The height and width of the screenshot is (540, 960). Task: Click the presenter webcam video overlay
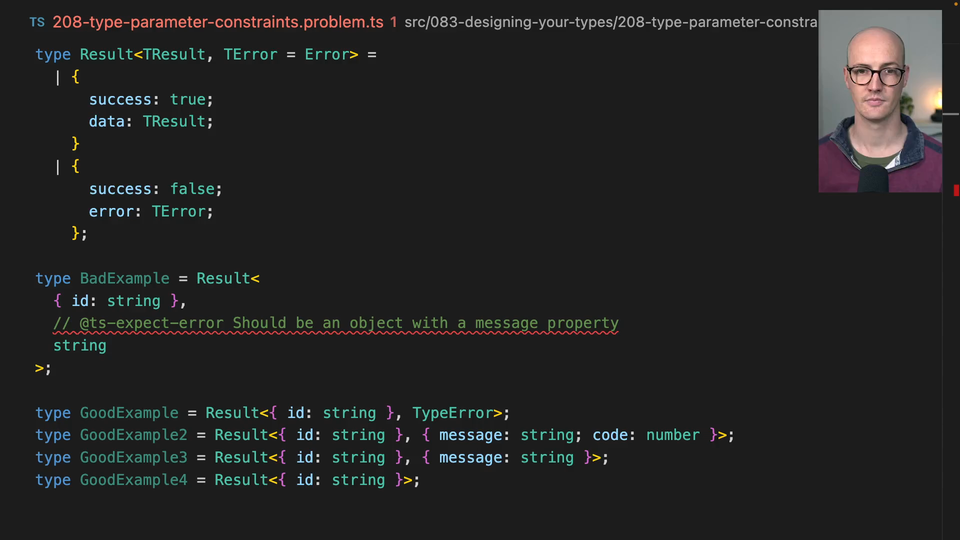pyautogui.click(x=879, y=101)
